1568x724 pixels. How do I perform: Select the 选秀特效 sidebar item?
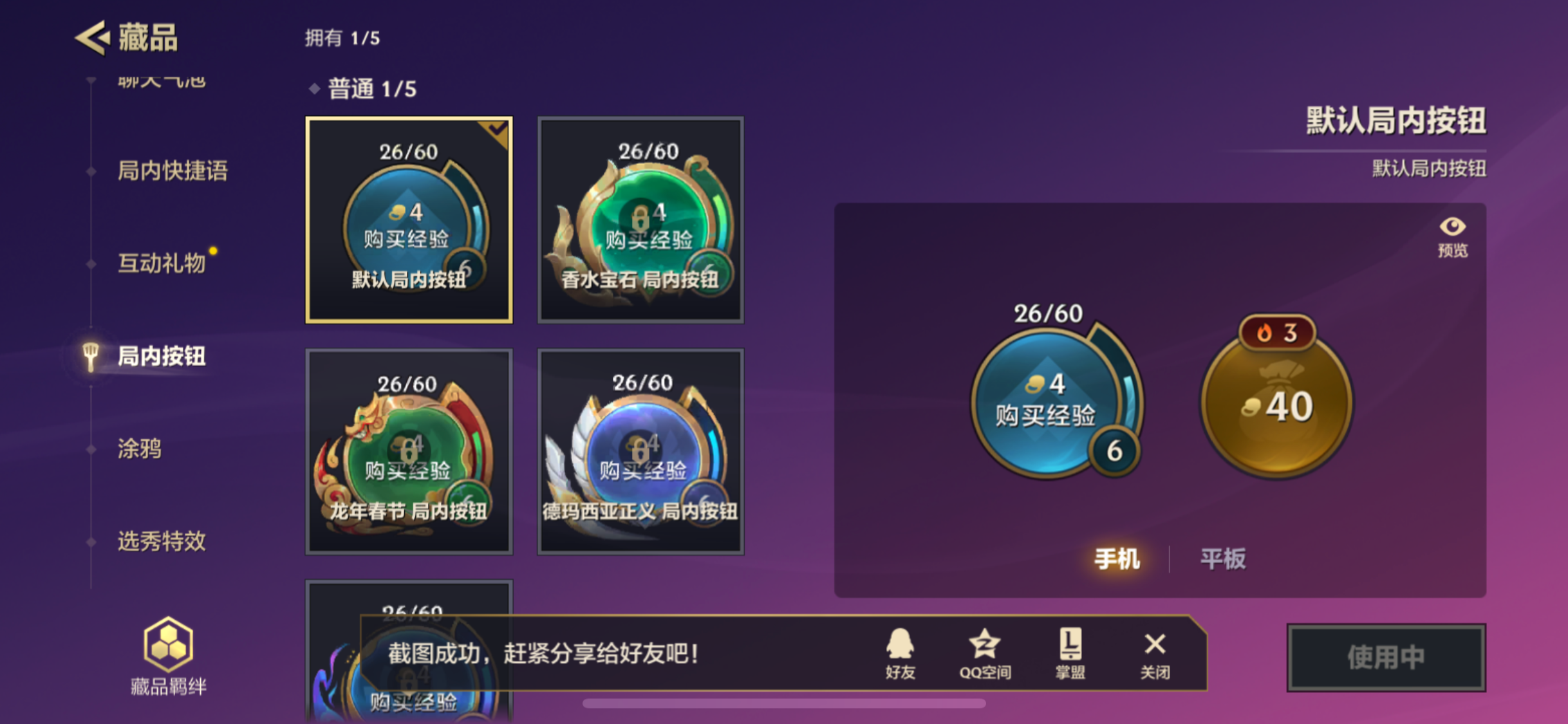point(162,541)
